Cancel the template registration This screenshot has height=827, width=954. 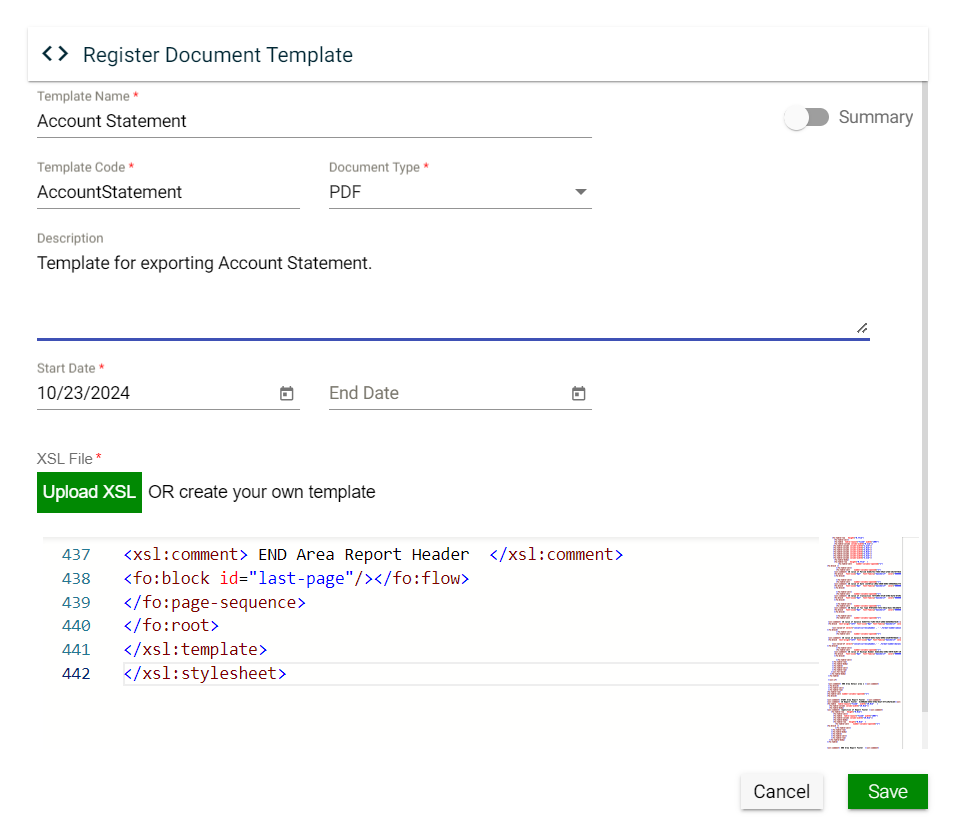781,791
